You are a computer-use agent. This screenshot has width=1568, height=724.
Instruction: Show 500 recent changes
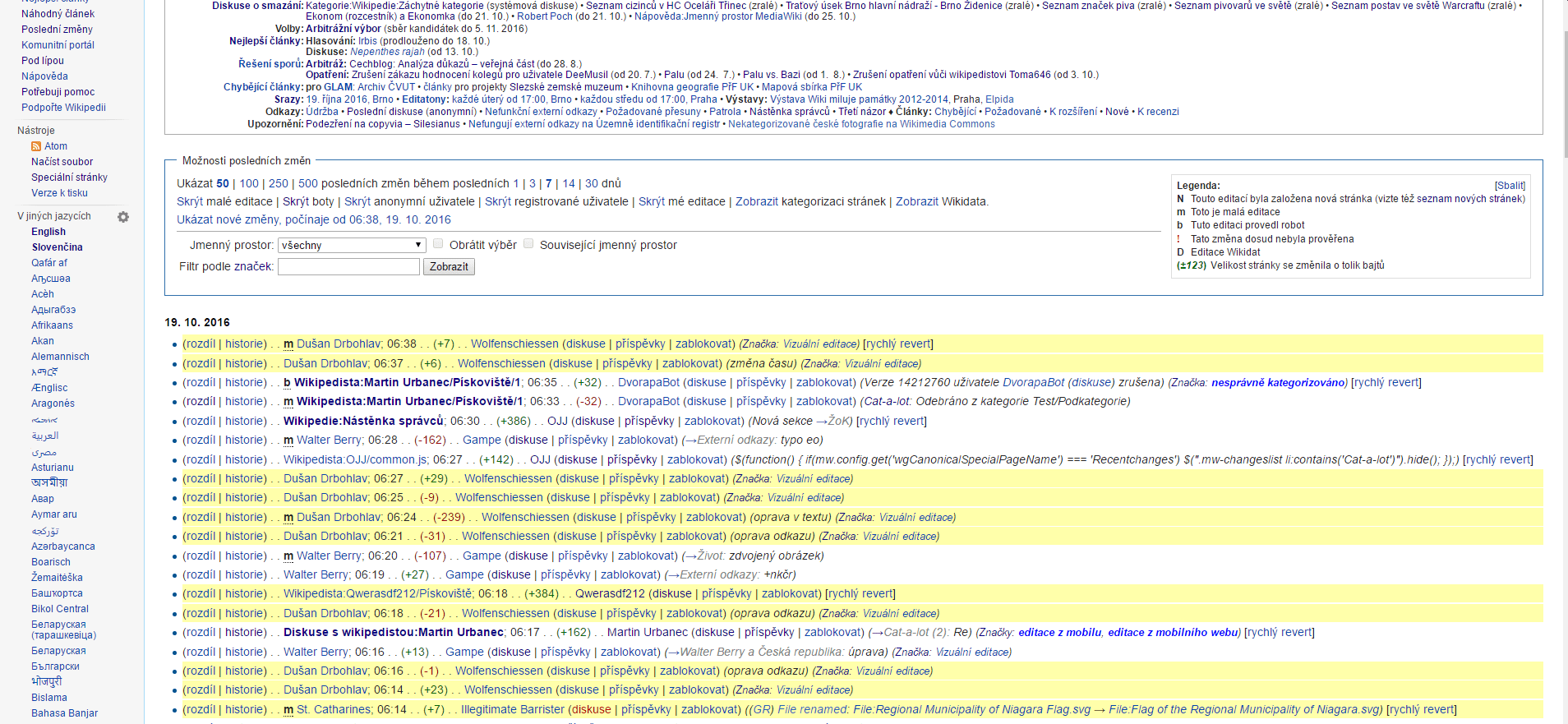point(308,183)
